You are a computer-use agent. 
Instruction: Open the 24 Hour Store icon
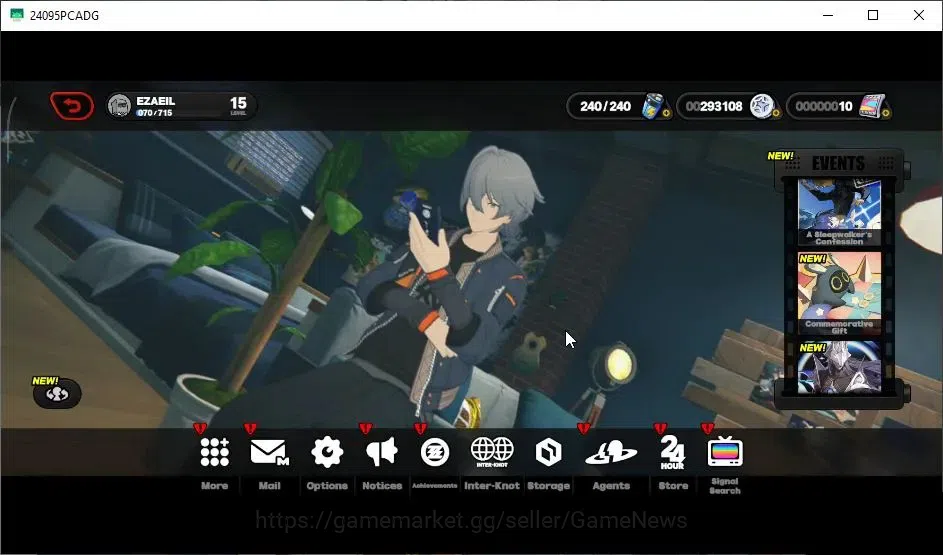[672, 452]
